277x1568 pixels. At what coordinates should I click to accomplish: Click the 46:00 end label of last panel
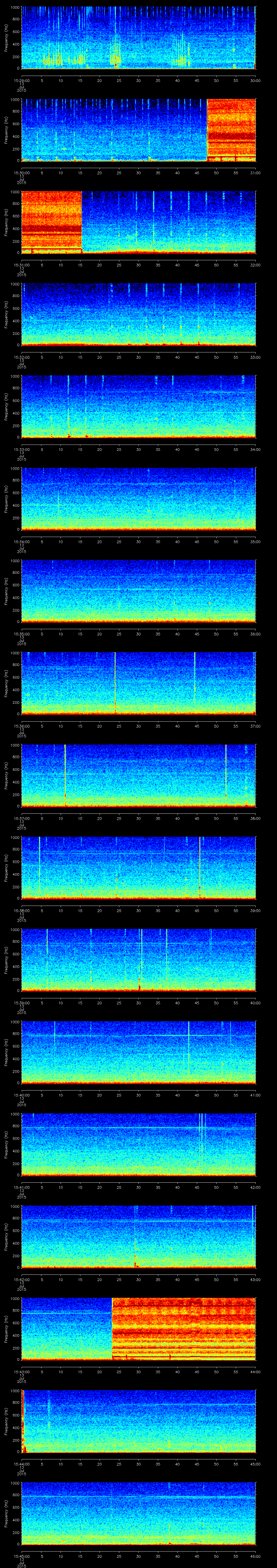pos(256,1556)
